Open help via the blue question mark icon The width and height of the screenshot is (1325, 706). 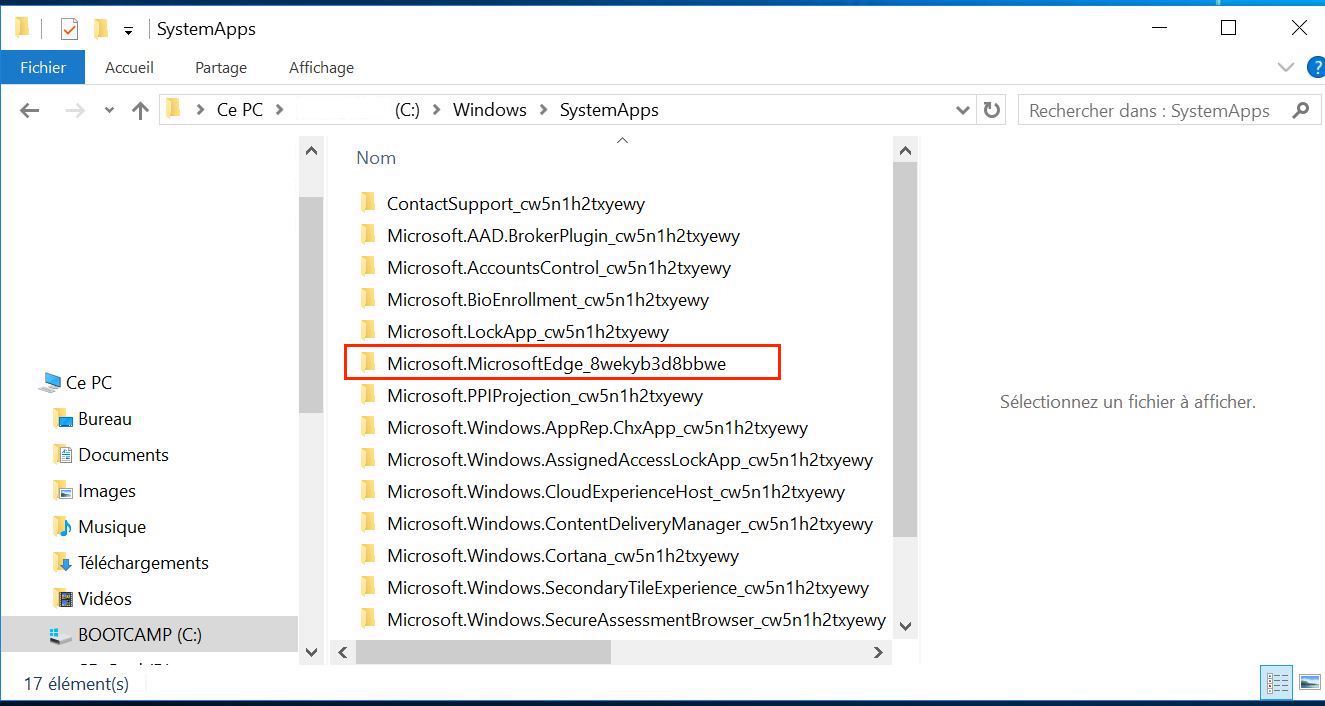pos(1317,67)
